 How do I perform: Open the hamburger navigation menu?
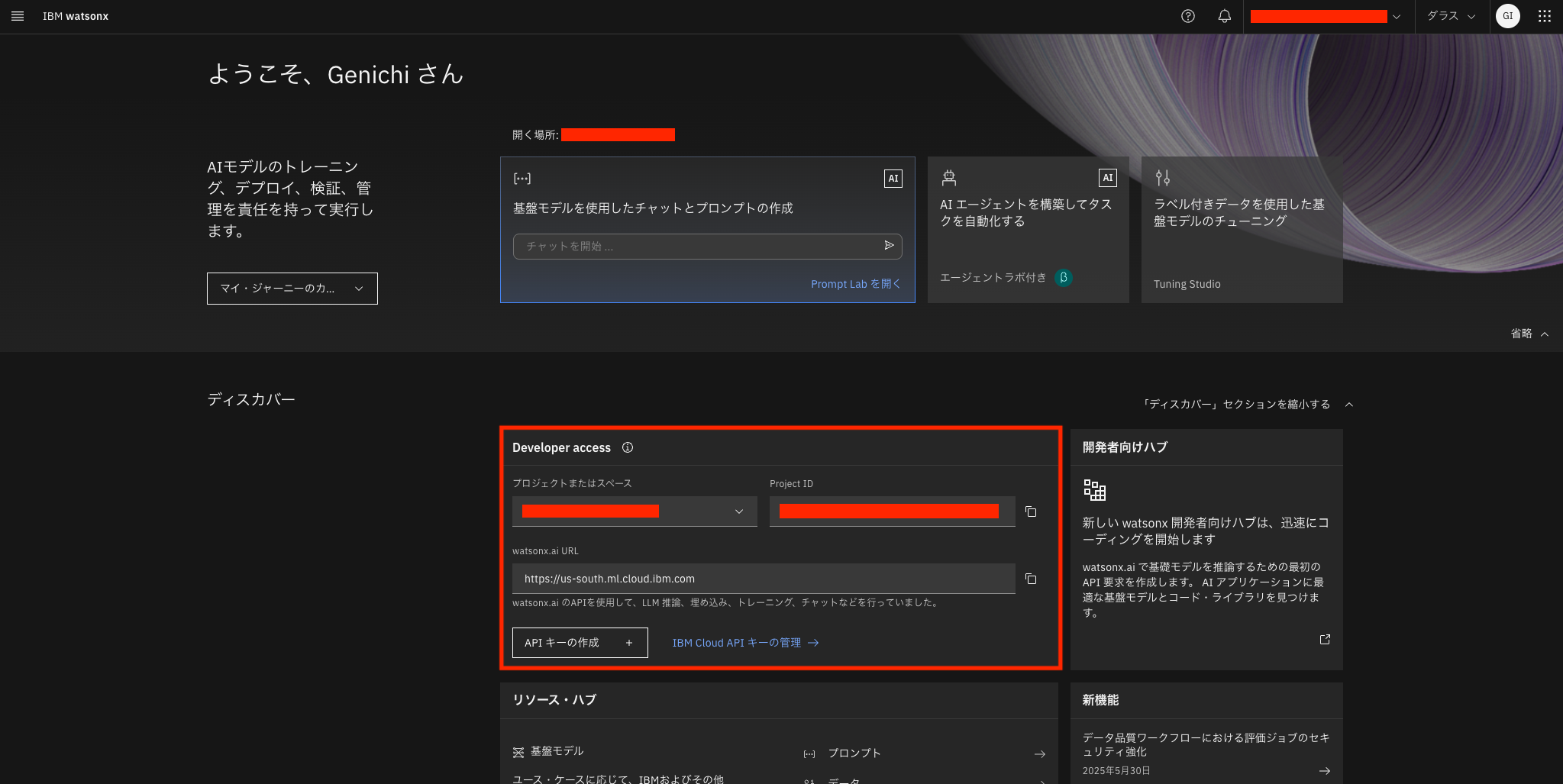(x=17, y=15)
